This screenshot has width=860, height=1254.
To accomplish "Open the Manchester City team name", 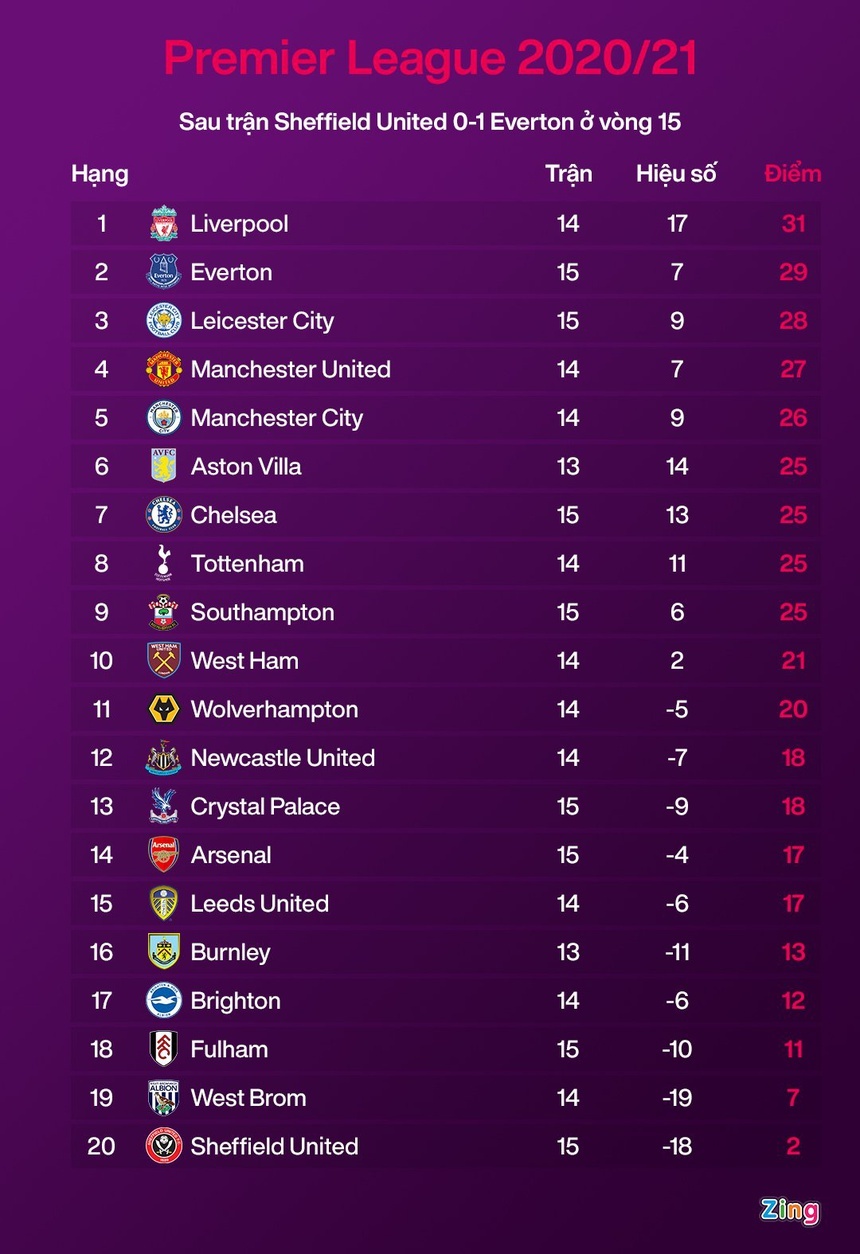I will (277, 418).
